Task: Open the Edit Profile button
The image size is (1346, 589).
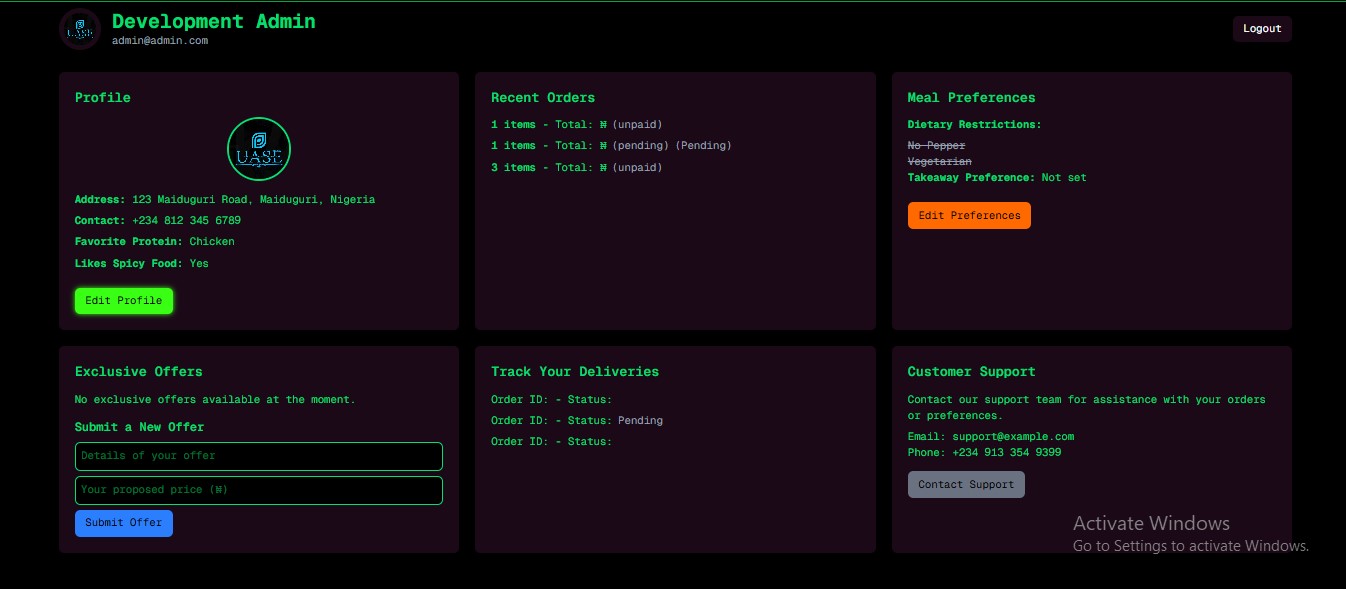Action: click(123, 301)
